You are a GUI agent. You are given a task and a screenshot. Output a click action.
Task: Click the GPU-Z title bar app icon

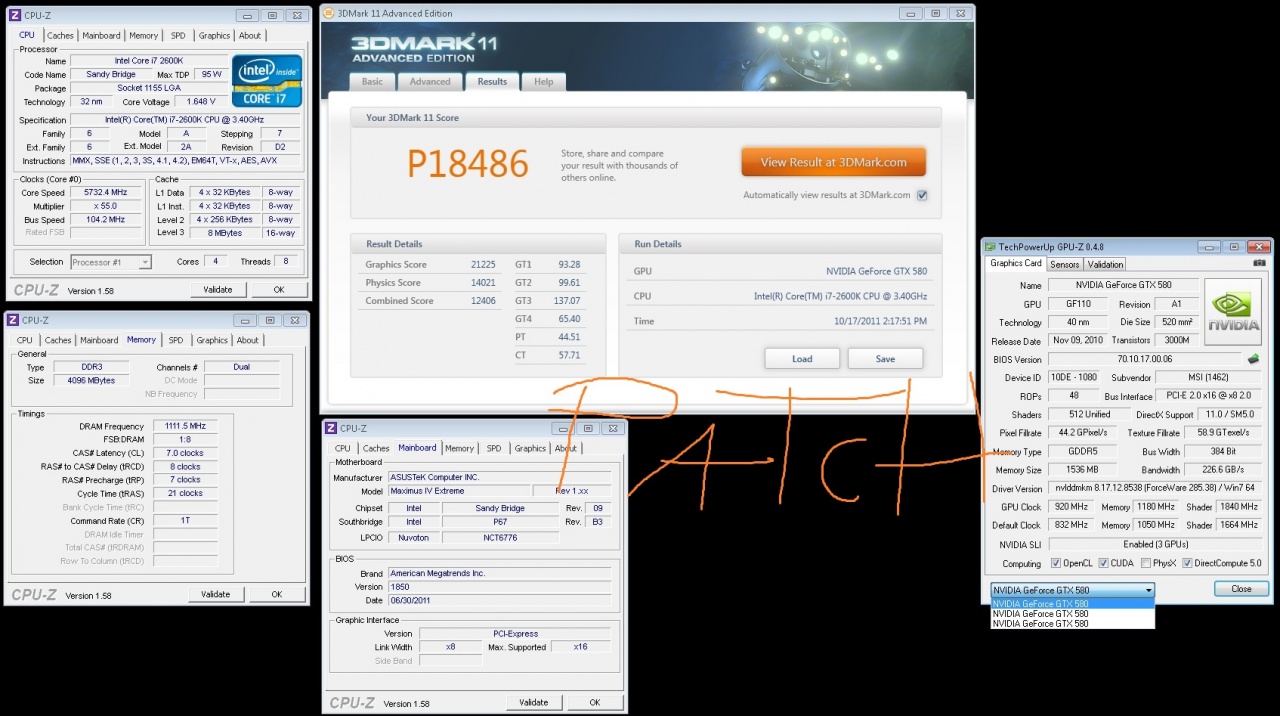[x=990, y=247]
